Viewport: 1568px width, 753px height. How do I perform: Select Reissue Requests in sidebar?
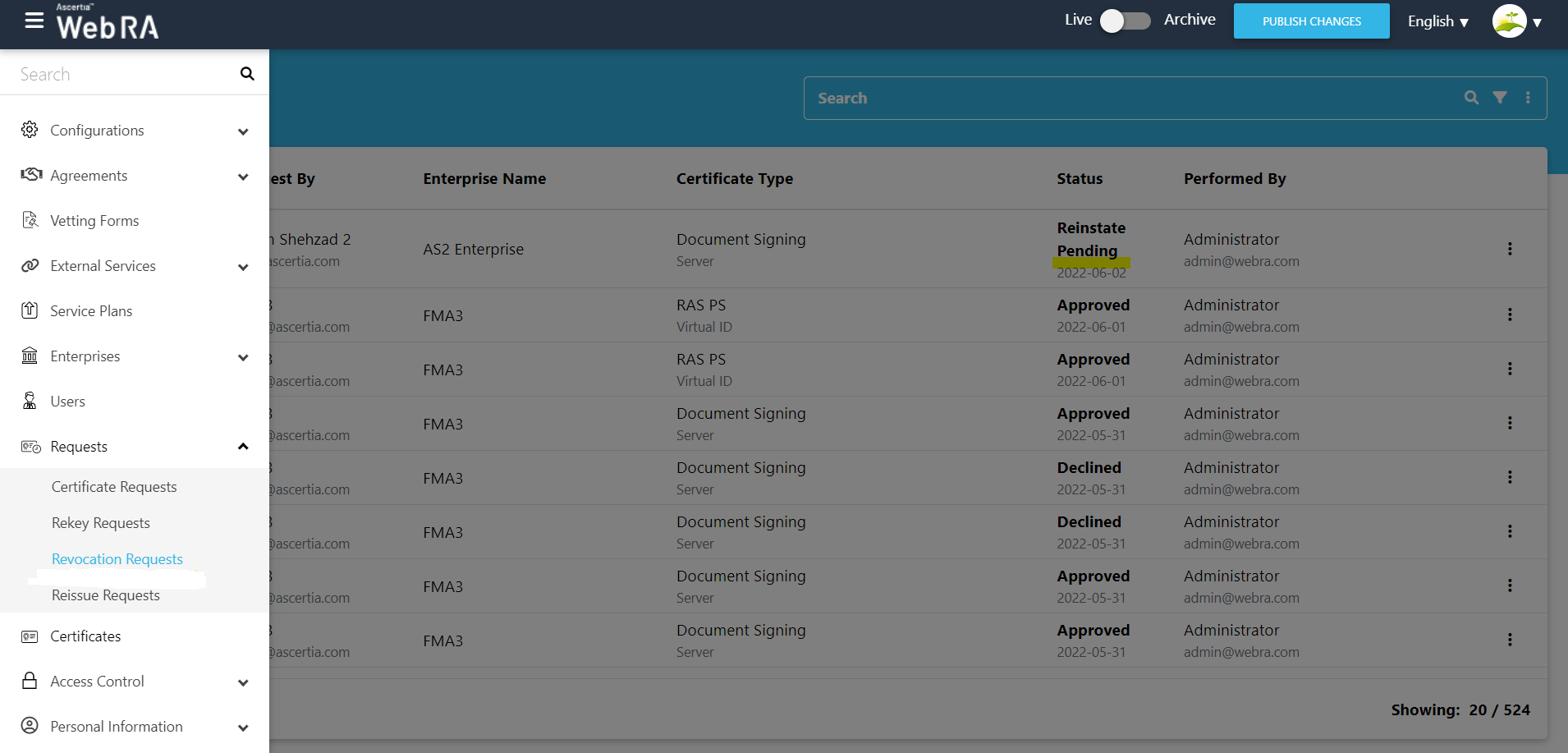[106, 595]
